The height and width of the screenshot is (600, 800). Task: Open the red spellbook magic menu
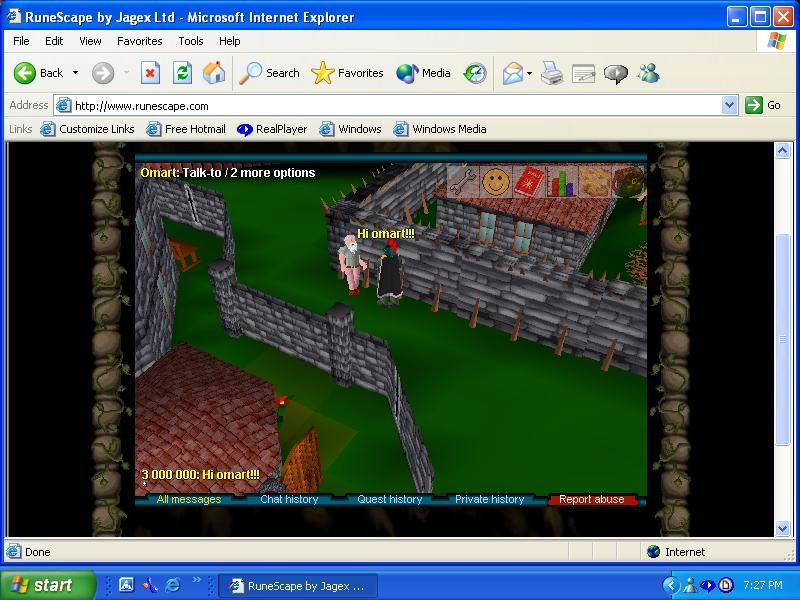pos(529,181)
